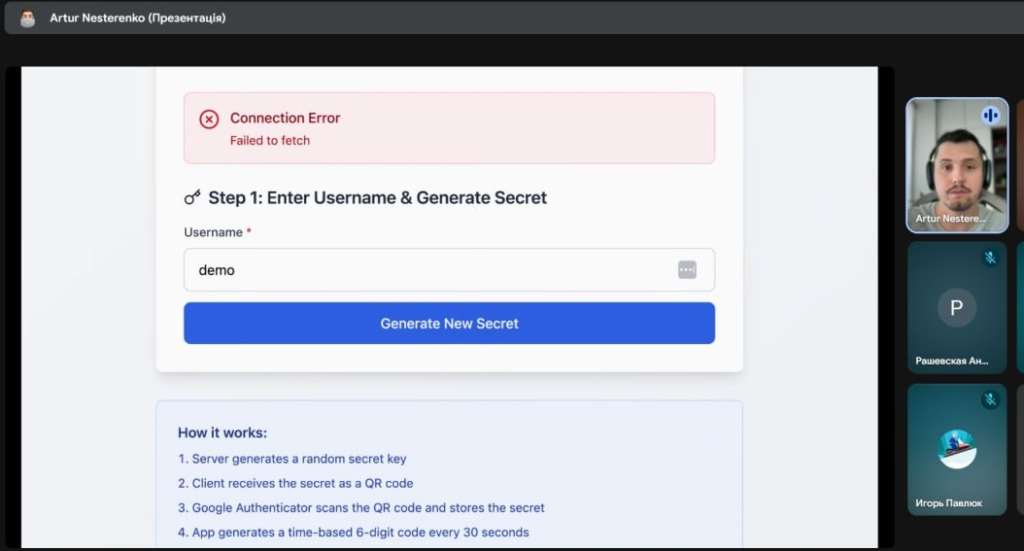Click the Artur Nesterenko (Презентація) title
The width and height of the screenshot is (1024, 551).
coord(137,18)
